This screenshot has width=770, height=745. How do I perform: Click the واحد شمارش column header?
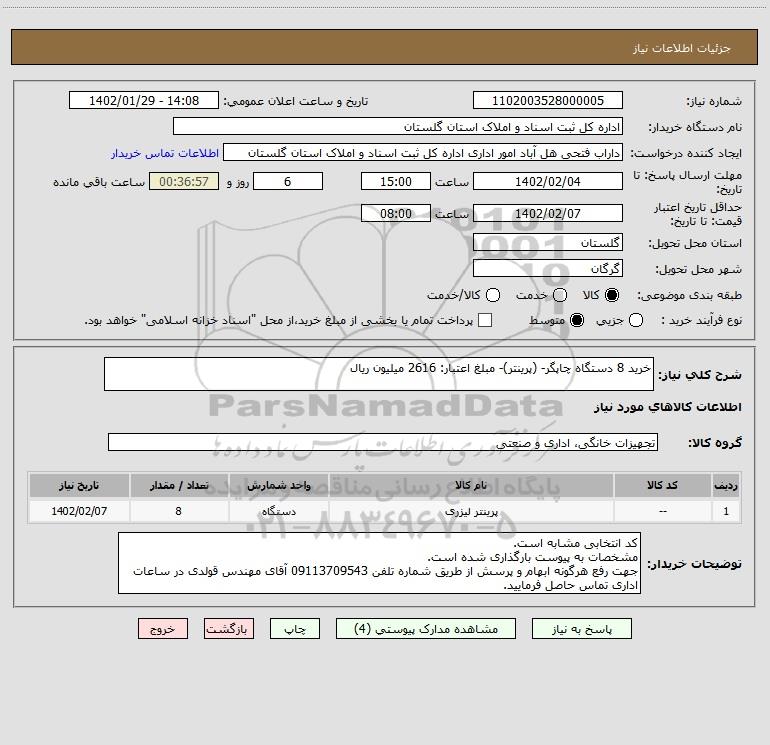point(278,485)
